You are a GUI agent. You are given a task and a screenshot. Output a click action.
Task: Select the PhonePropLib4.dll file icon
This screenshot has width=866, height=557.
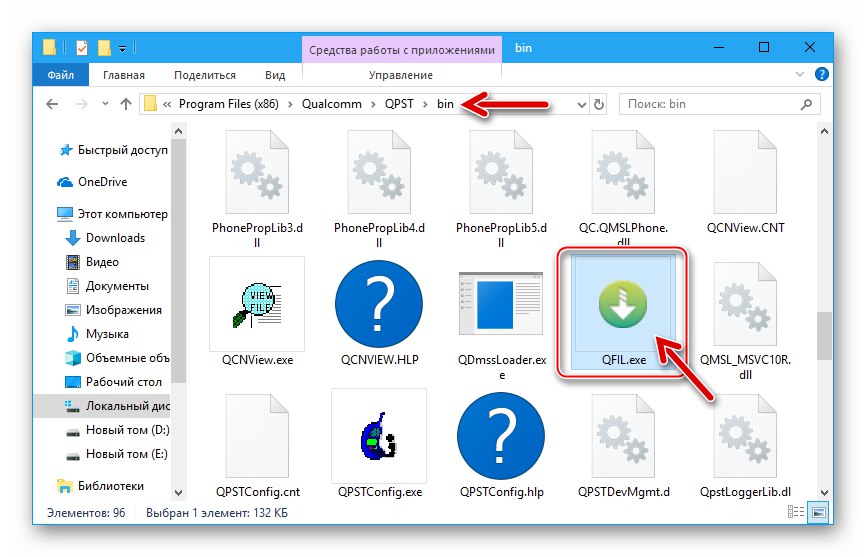[379, 172]
